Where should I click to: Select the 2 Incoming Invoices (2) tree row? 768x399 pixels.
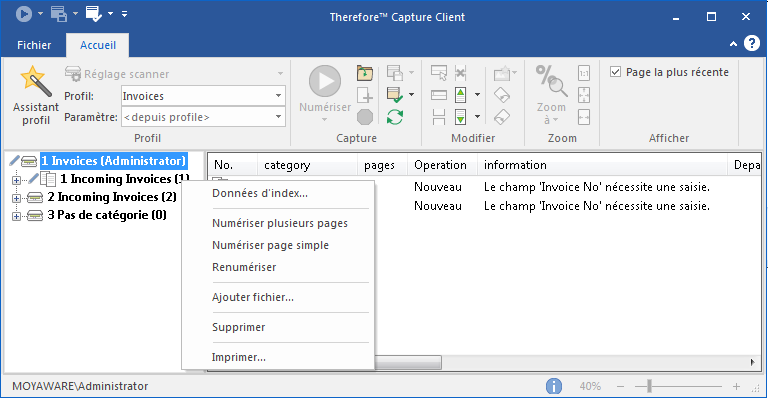112,197
